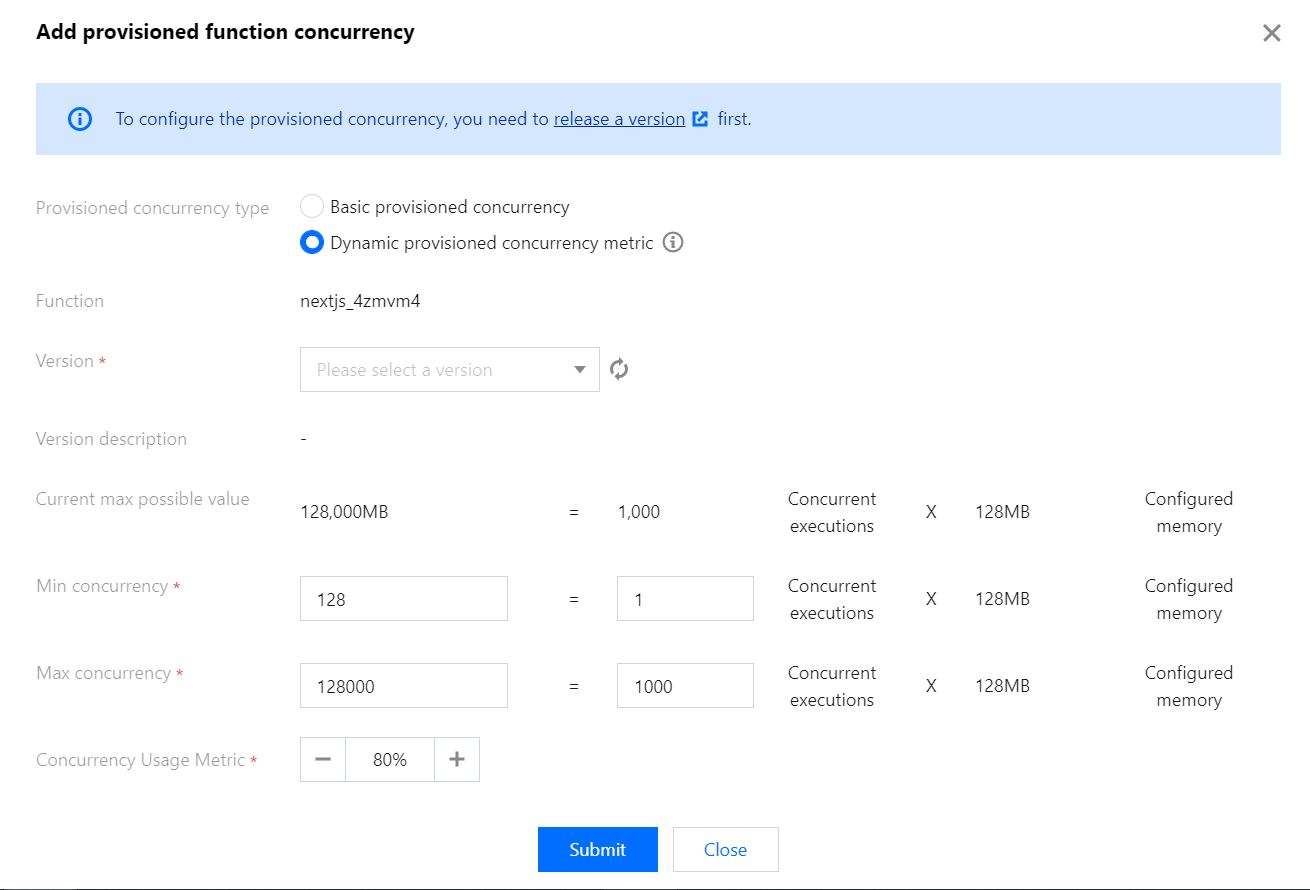This screenshot has width=1310, height=890.
Task: Focus the Max concurrent executions field showing 1000
Action: 684,686
